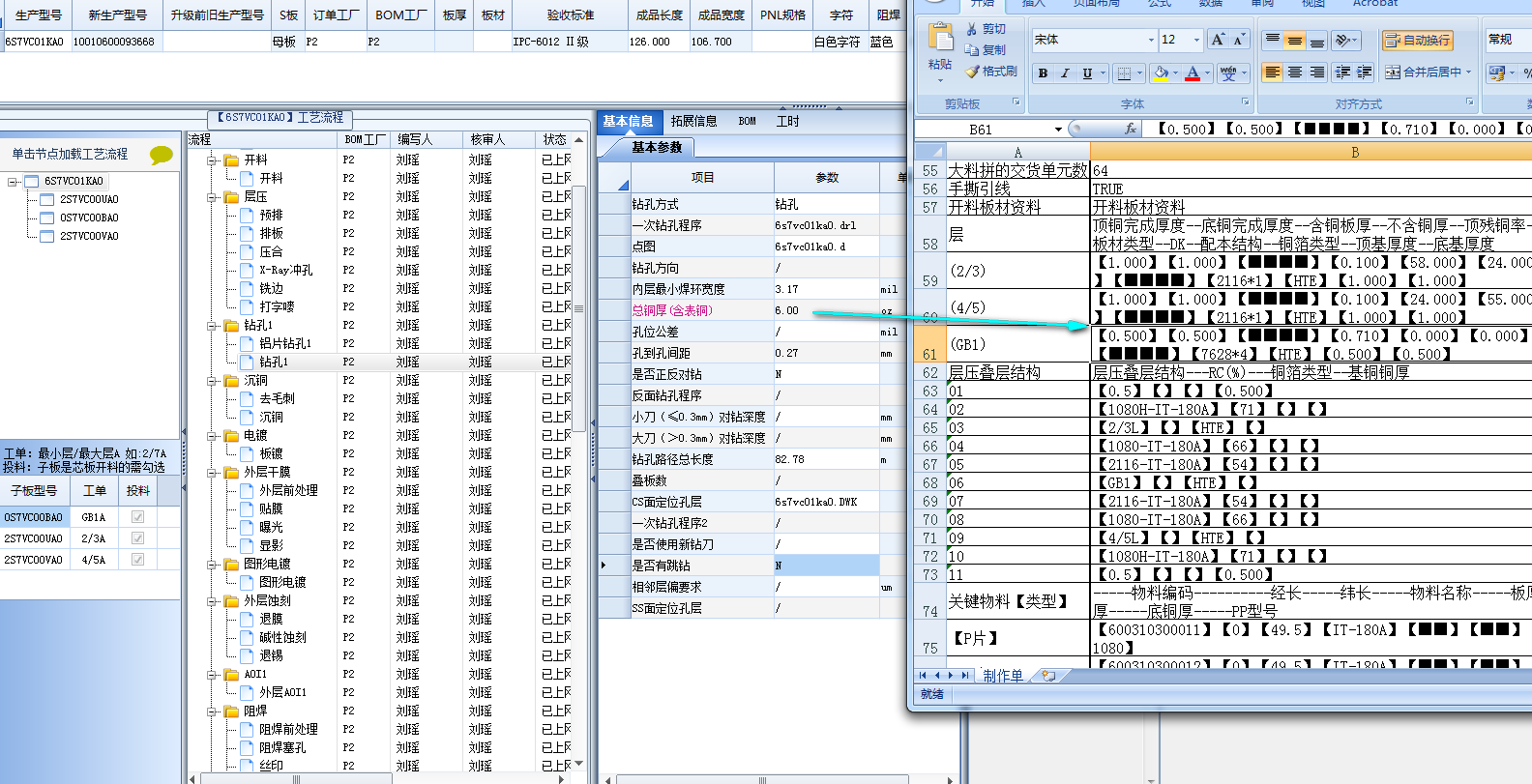Click the align text right icon
The width and height of the screenshot is (1532, 784).
[1317, 73]
